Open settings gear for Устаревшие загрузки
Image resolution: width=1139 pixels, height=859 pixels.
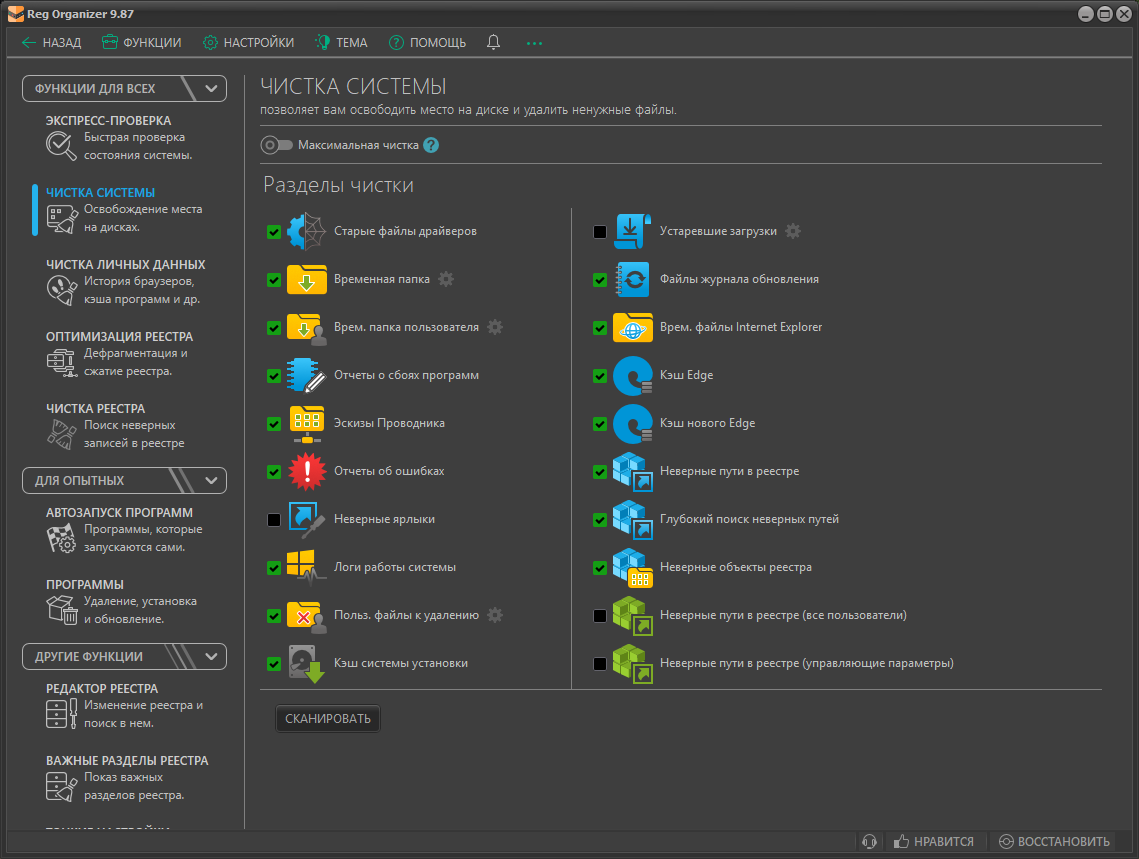793,231
